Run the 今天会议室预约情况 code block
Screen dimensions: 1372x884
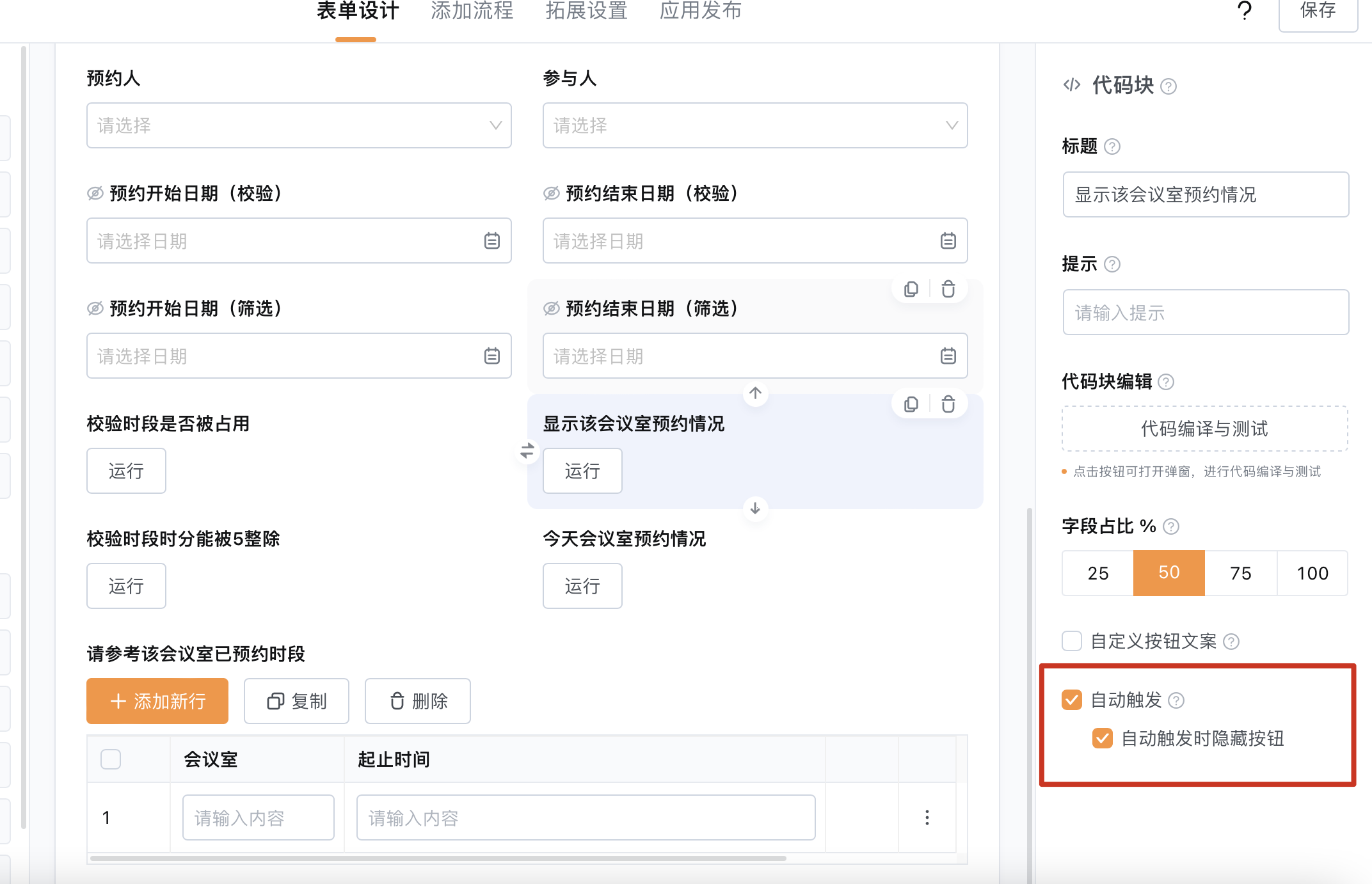[x=582, y=586]
